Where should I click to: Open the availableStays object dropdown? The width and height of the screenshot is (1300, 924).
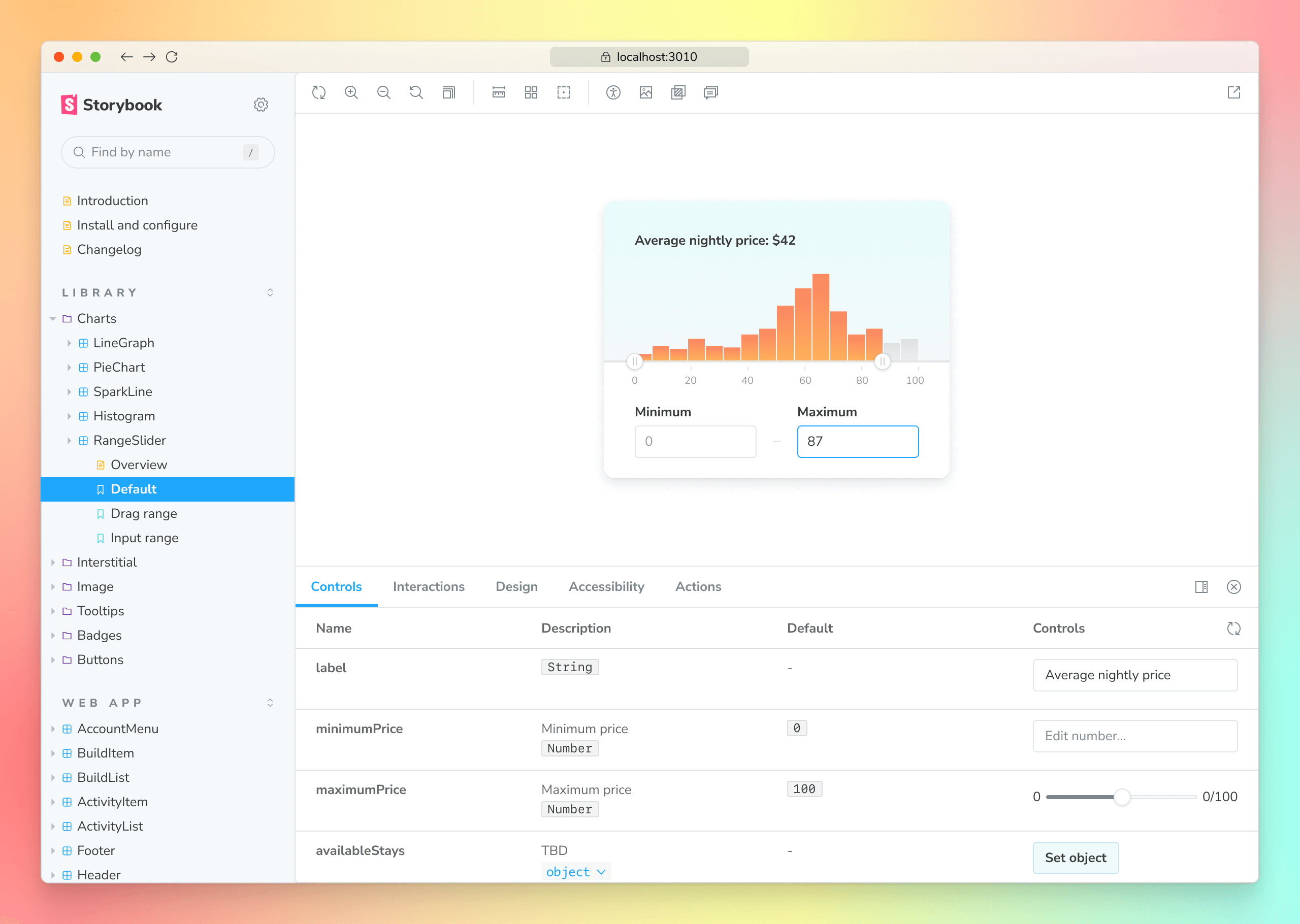tap(576, 871)
